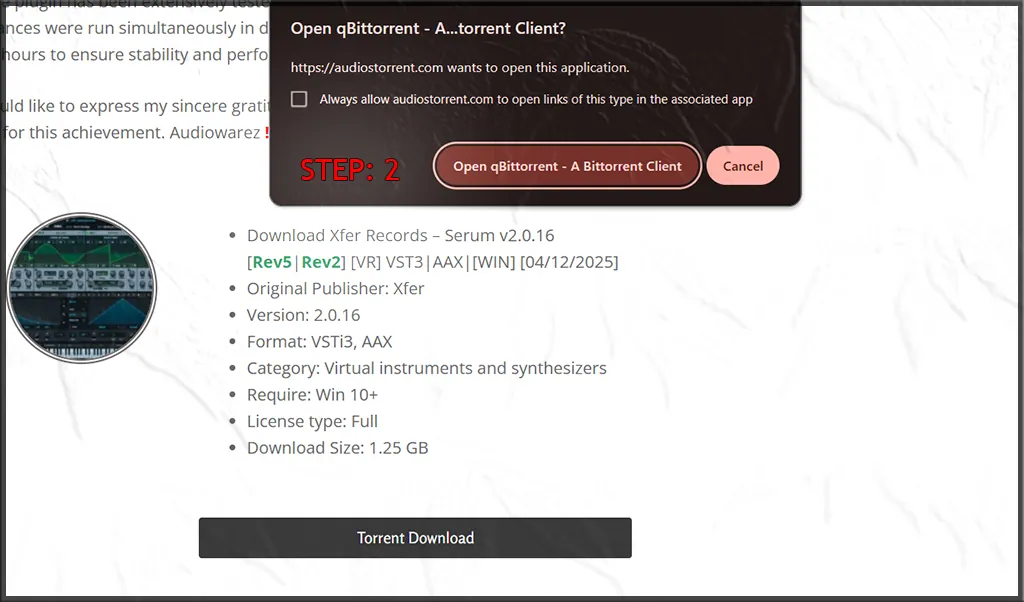Check Always allow audiostorrent.com checkbox
This screenshot has width=1024, height=602.
[299, 99]
